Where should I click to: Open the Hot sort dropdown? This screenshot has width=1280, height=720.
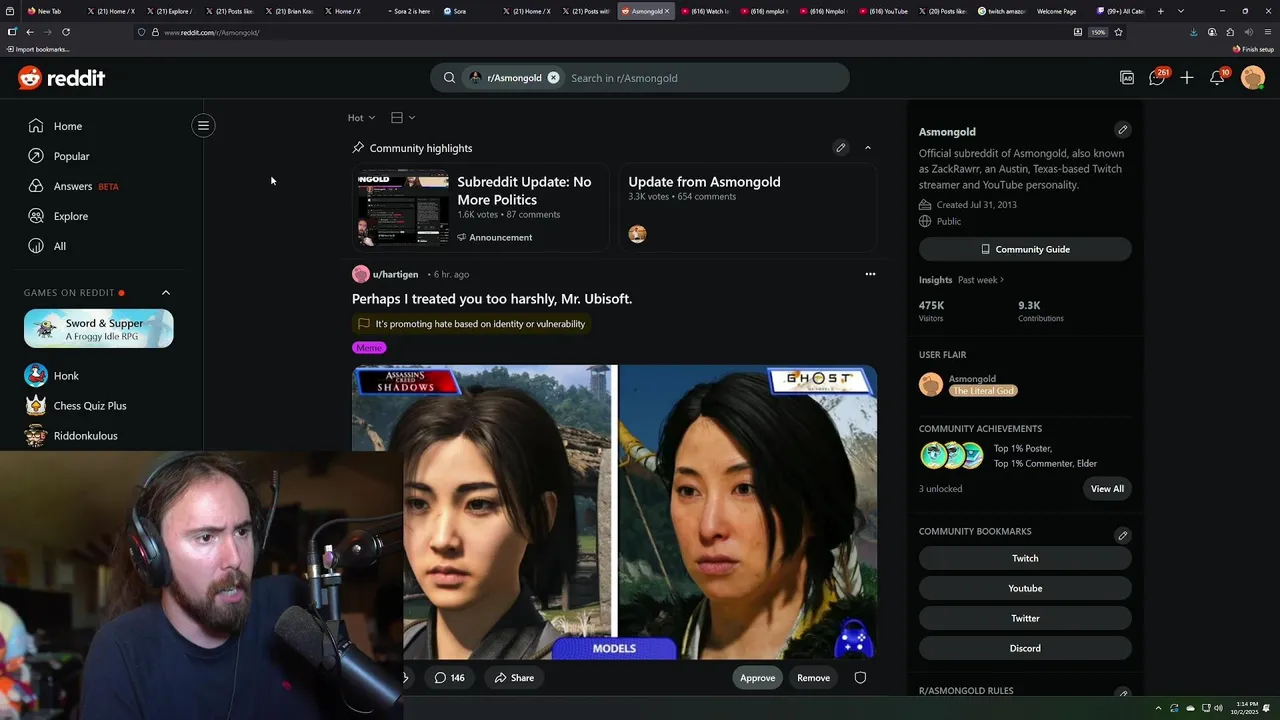pyautogui.click(x=361, y=118)
